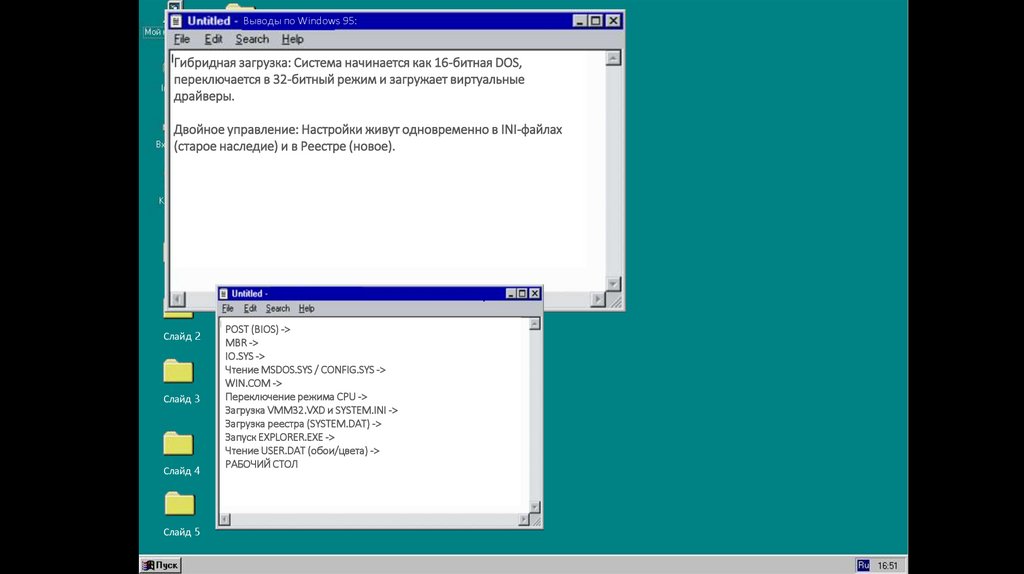Click the resize grip of large Notepad
The height and width of the screenshot is (574, 1024).
(x=615, y=301)
